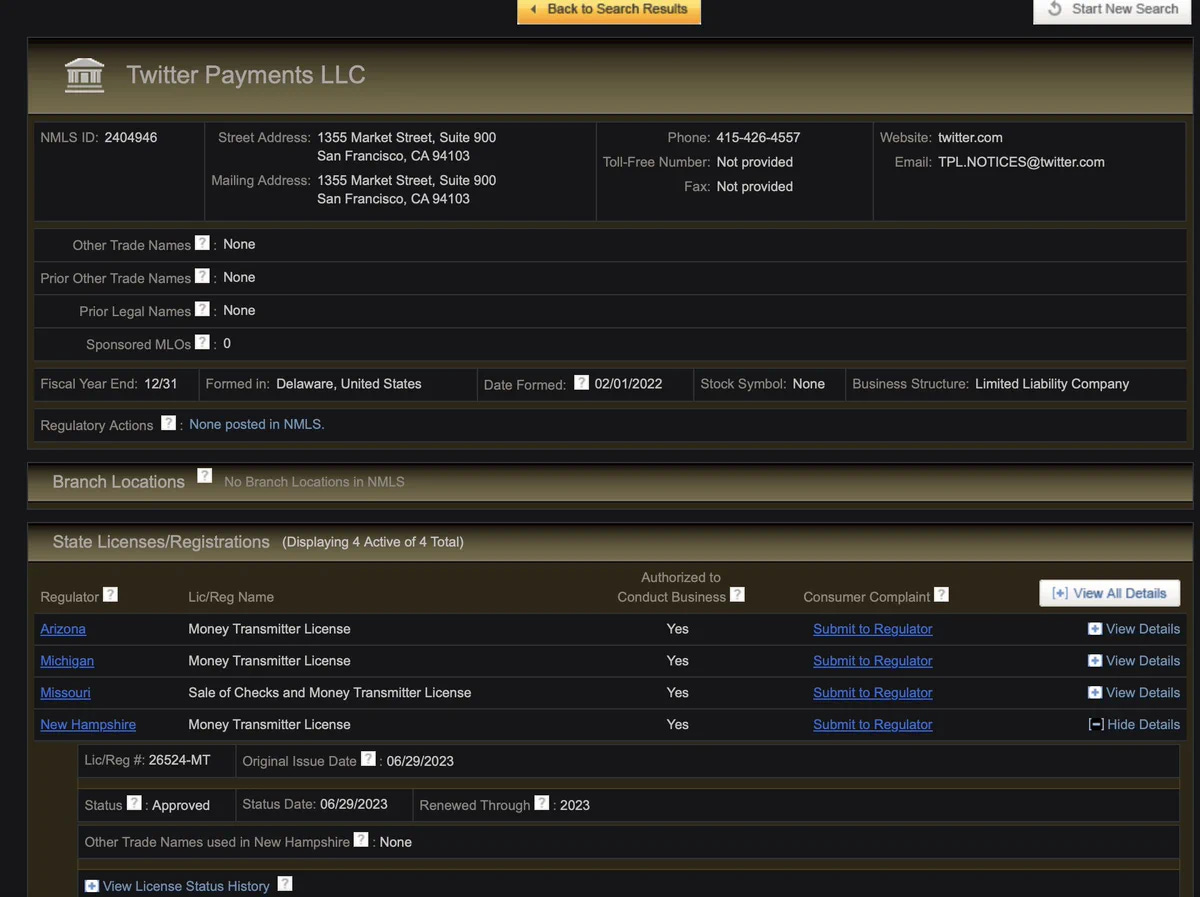Click the phone number 415-426-4557

tap(758, 138)
